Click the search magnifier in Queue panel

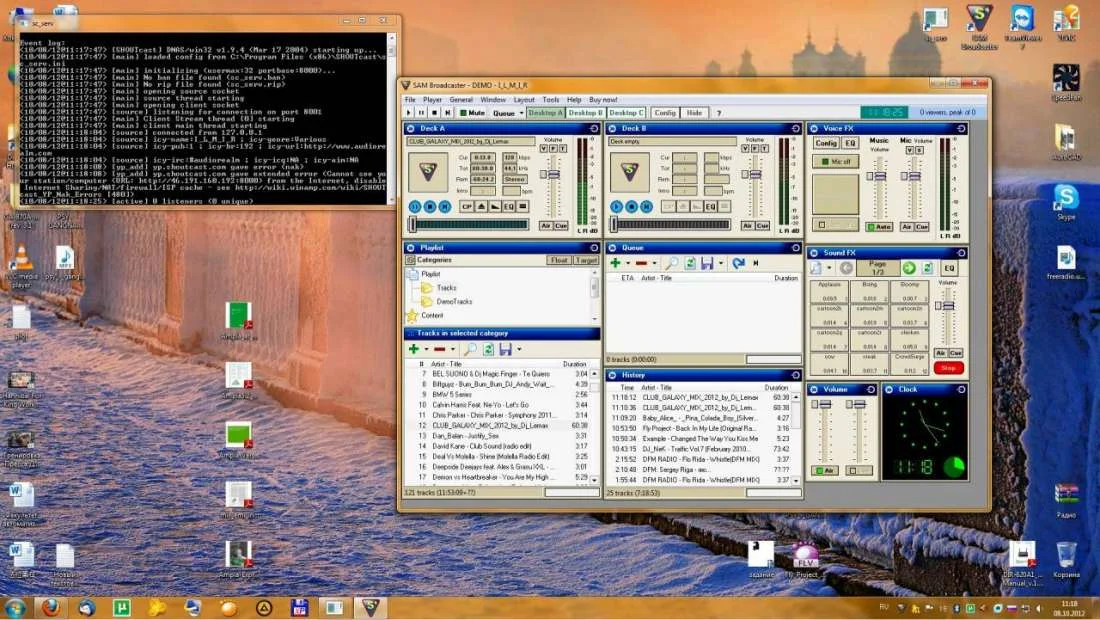674,263
